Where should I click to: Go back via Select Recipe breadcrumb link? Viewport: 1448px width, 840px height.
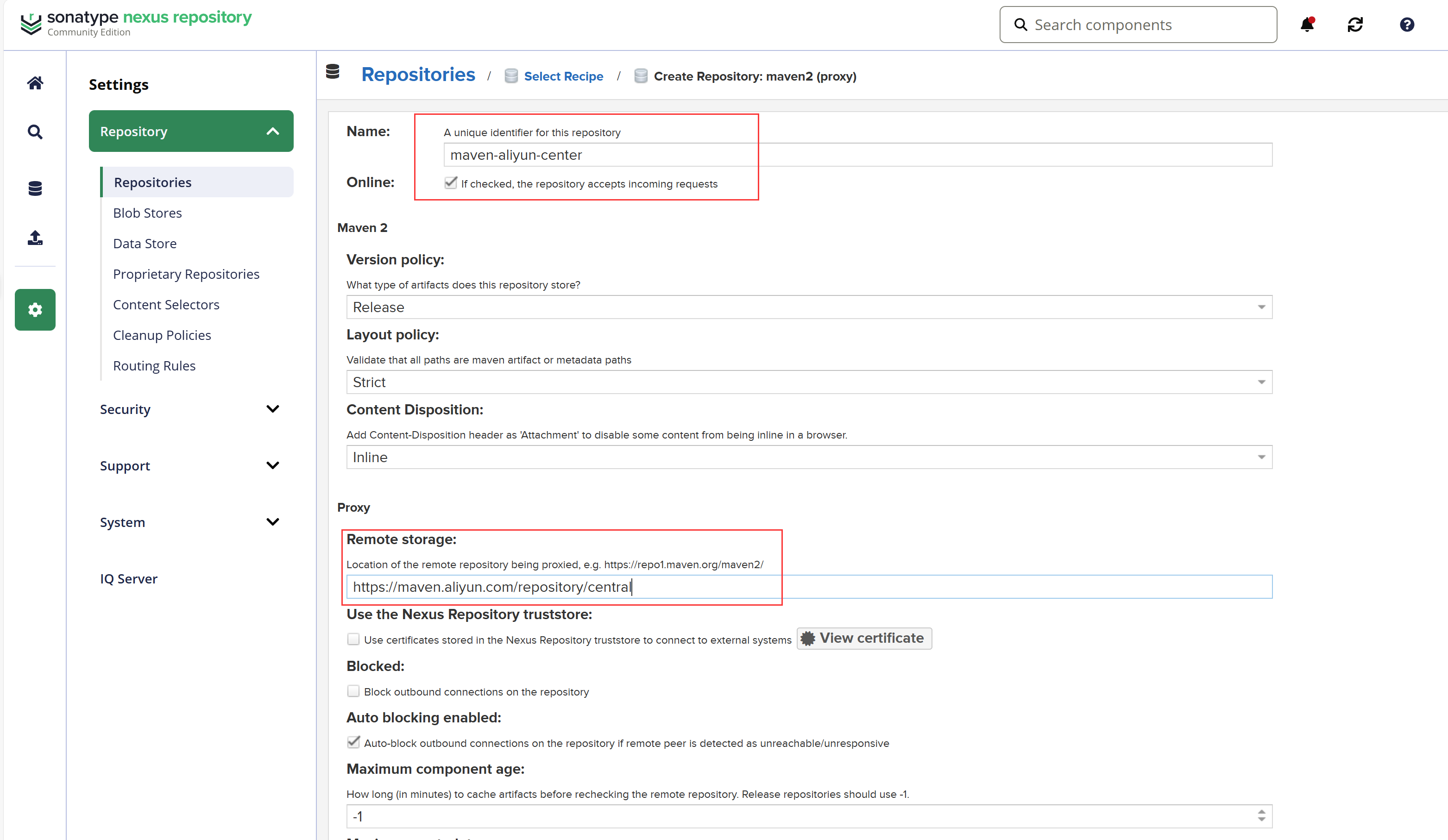click(x=563, y=76)
